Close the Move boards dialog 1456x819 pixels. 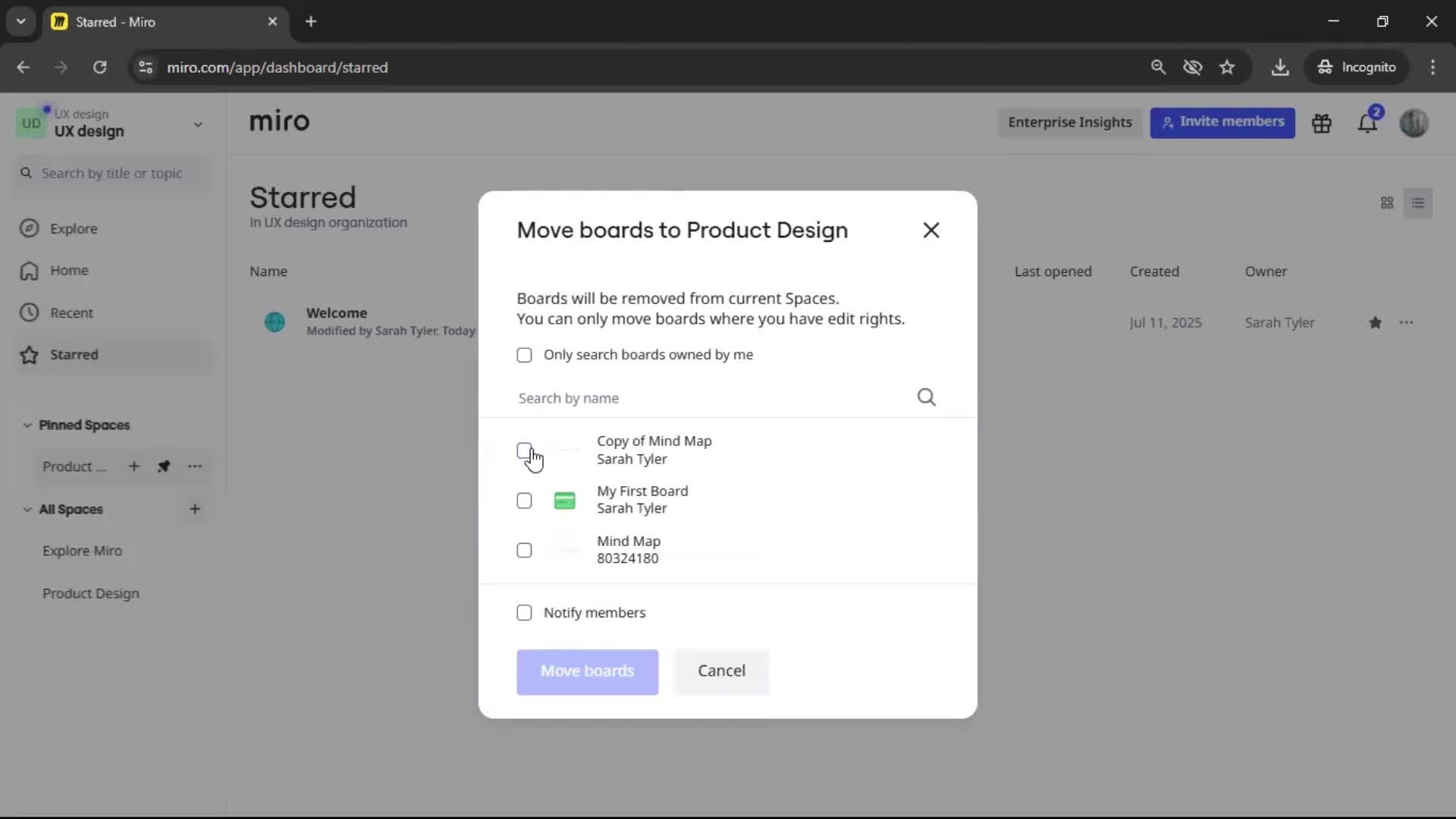(931, 231)
